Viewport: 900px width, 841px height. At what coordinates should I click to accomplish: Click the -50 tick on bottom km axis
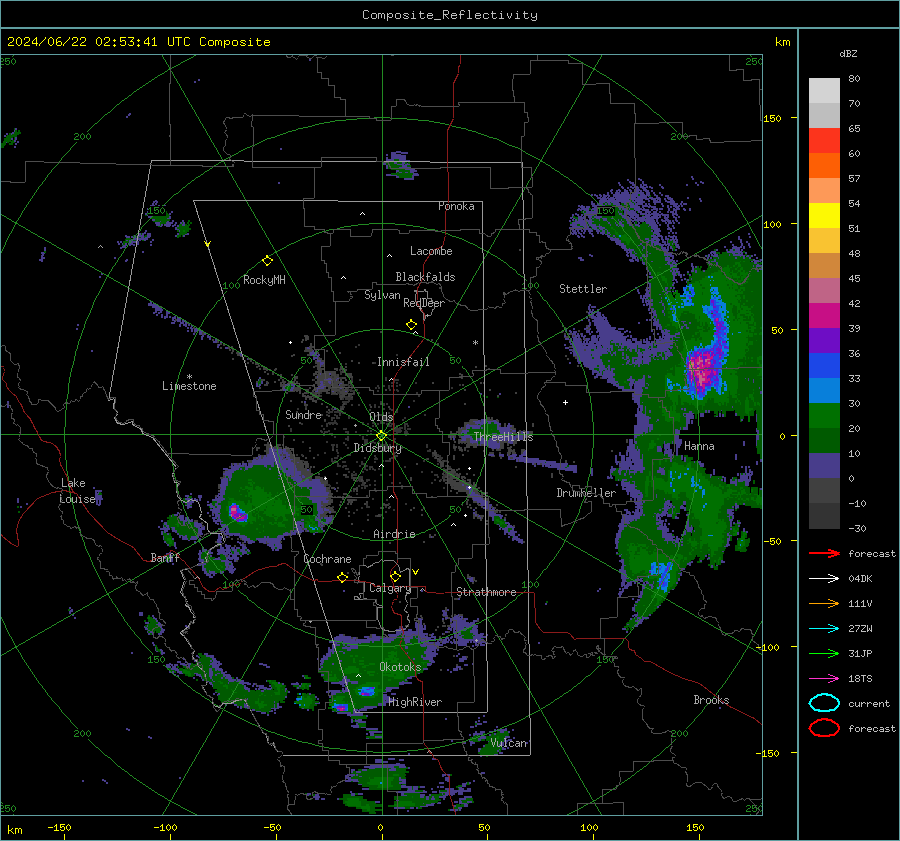coord(272,827)
